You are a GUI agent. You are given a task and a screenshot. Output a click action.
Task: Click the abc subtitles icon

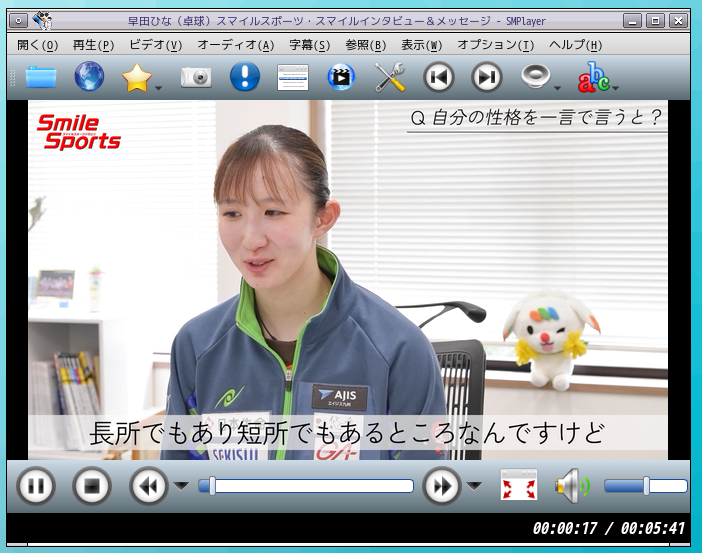pyautogui.click(x=593, y=77)
